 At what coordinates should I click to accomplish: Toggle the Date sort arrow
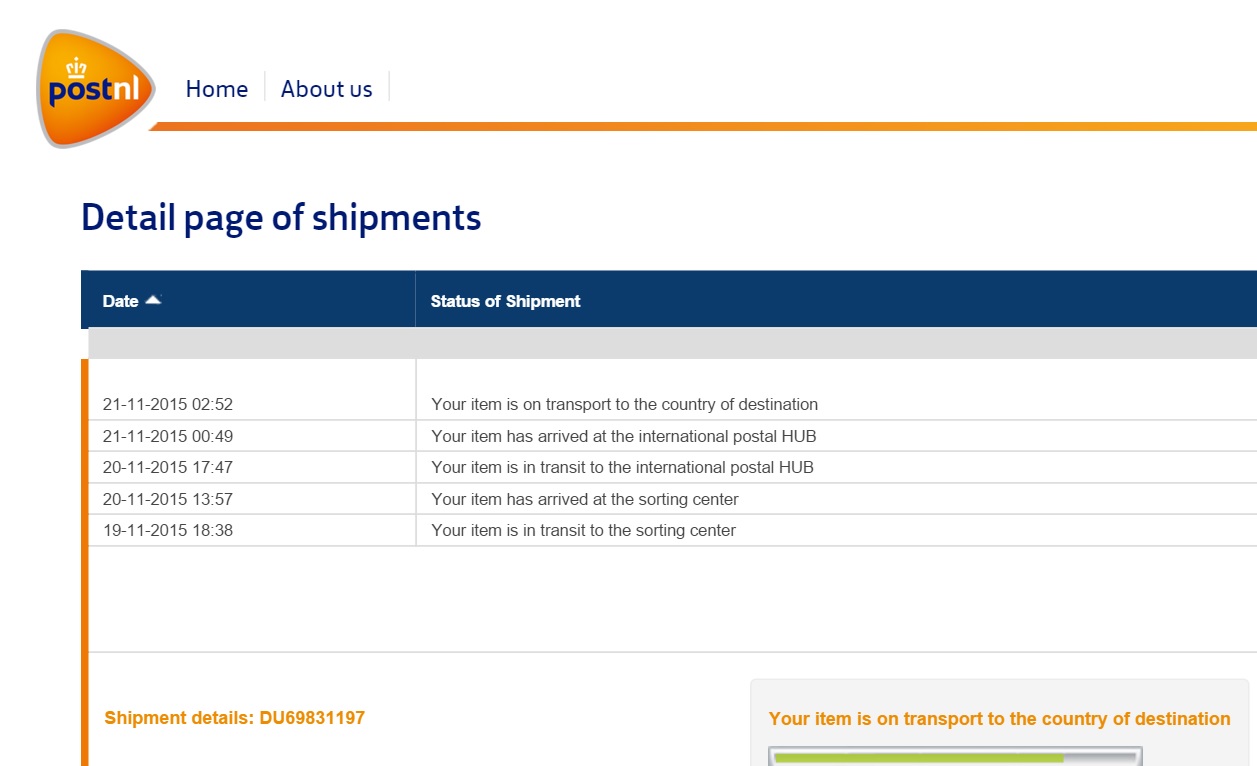pos(153,300)
